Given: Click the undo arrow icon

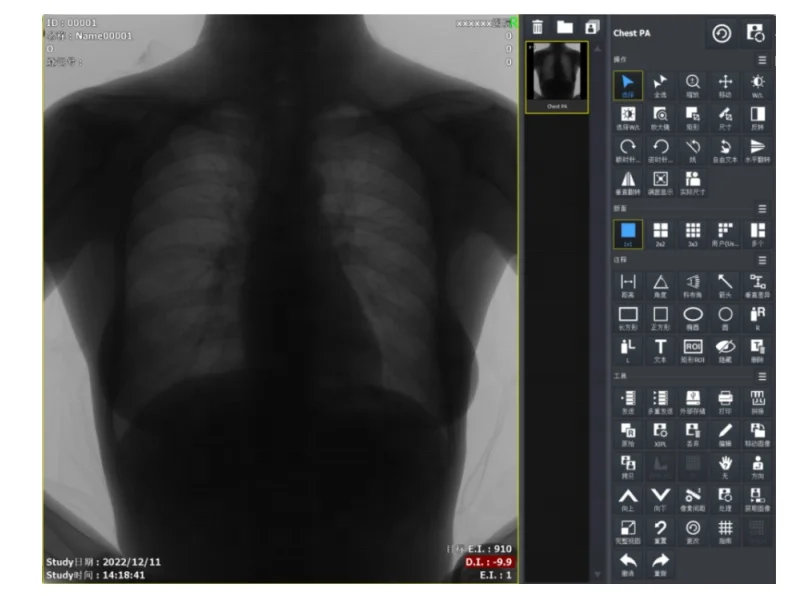Looking at the screenshot, I should coord(628,564).
